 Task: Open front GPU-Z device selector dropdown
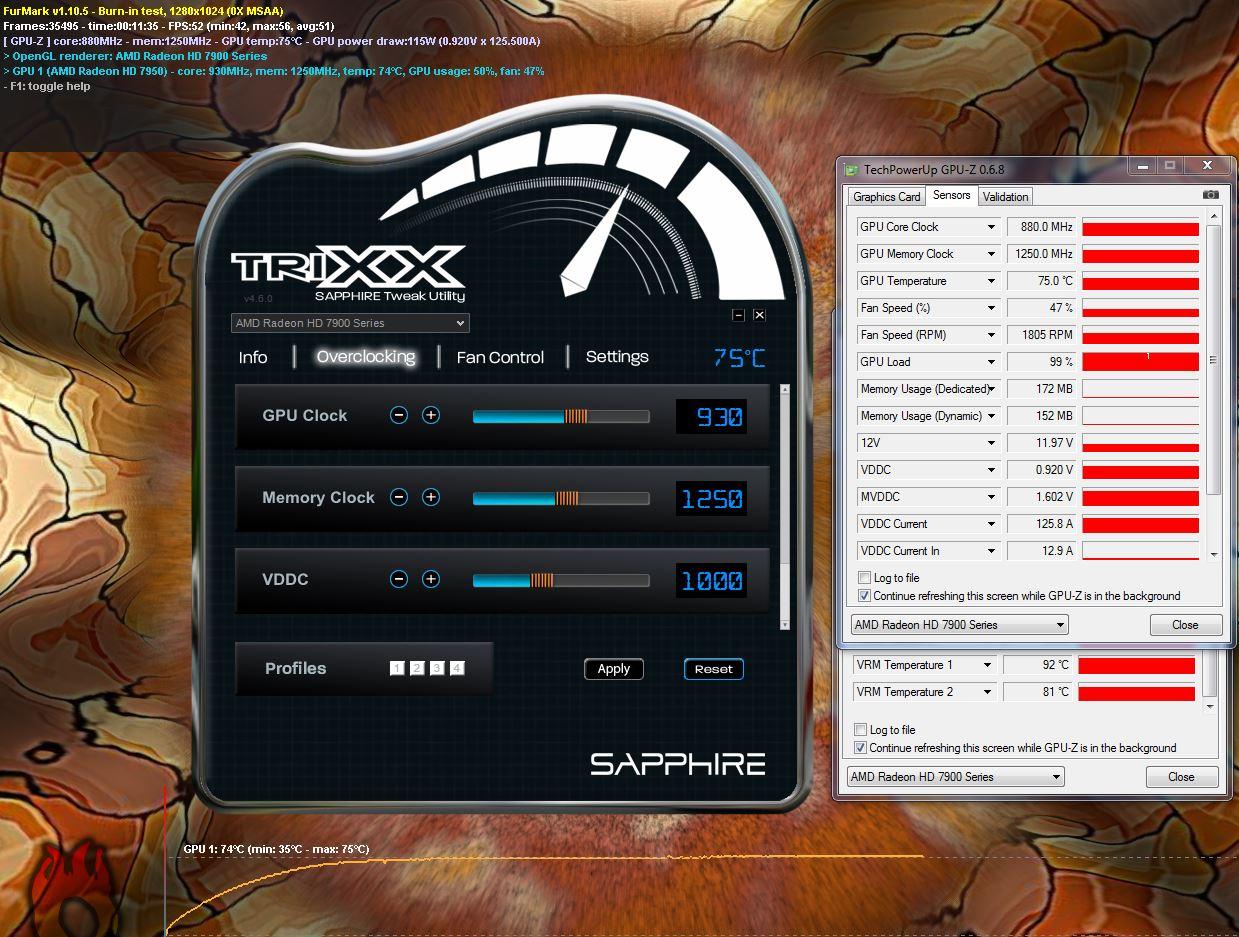(x=959, y=625)
